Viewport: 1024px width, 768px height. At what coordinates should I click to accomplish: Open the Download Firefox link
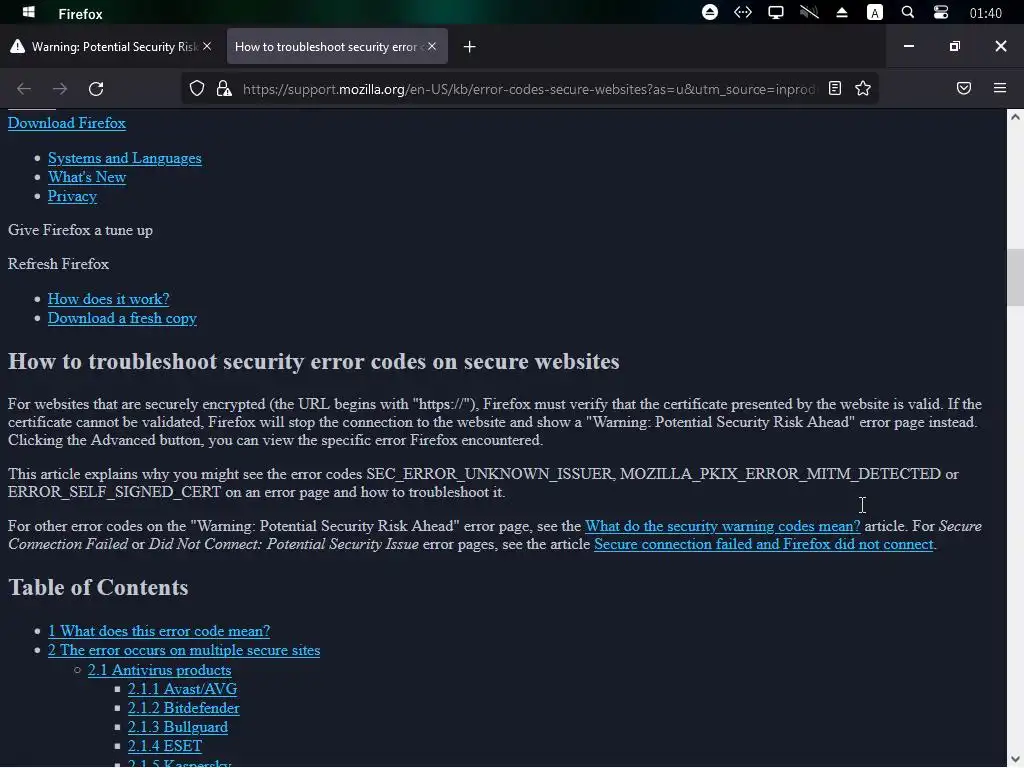(x=67, y=123)
